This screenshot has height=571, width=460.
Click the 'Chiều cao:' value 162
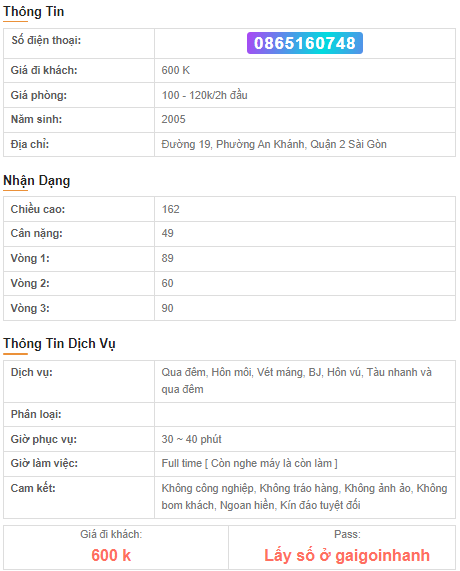(170, 209)
